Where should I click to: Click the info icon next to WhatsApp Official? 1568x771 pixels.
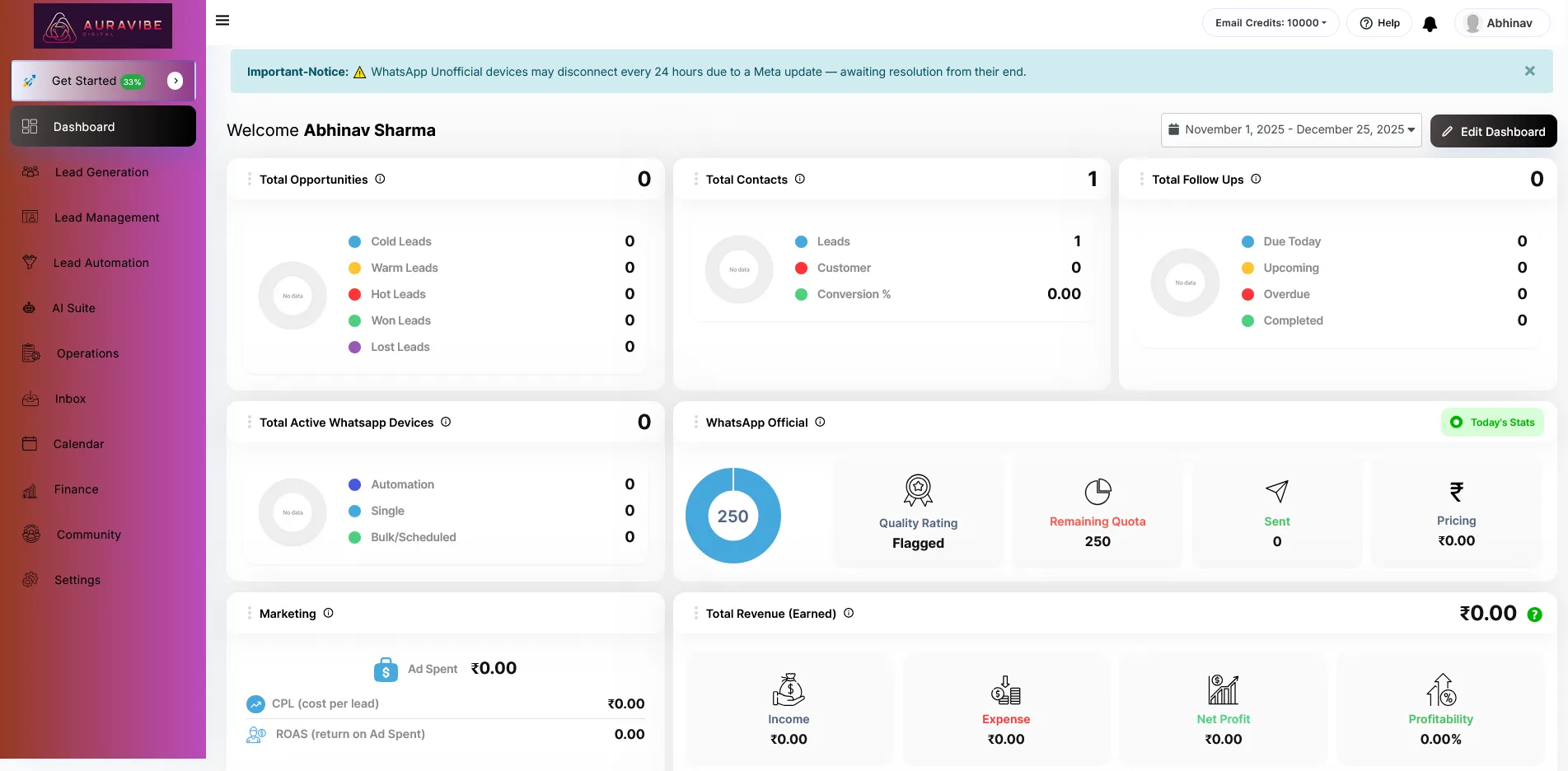820,422
